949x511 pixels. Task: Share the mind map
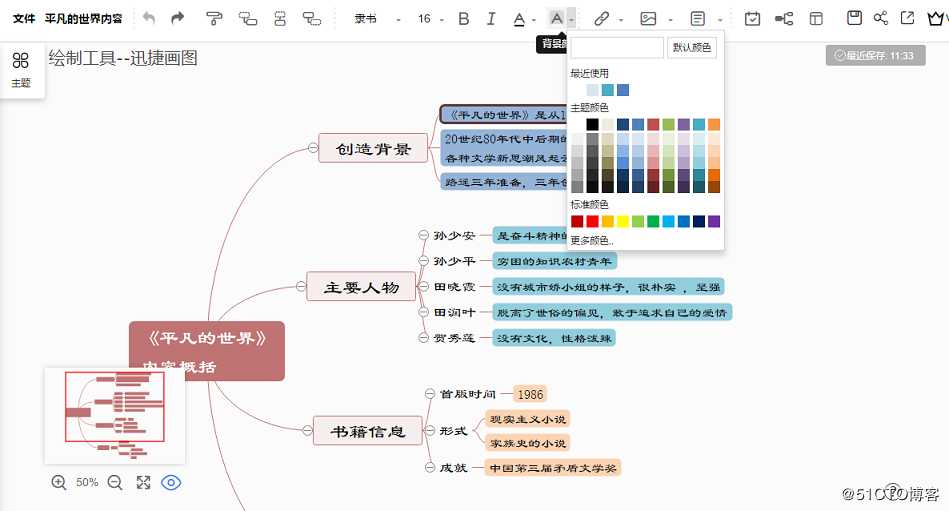[881, 18]
